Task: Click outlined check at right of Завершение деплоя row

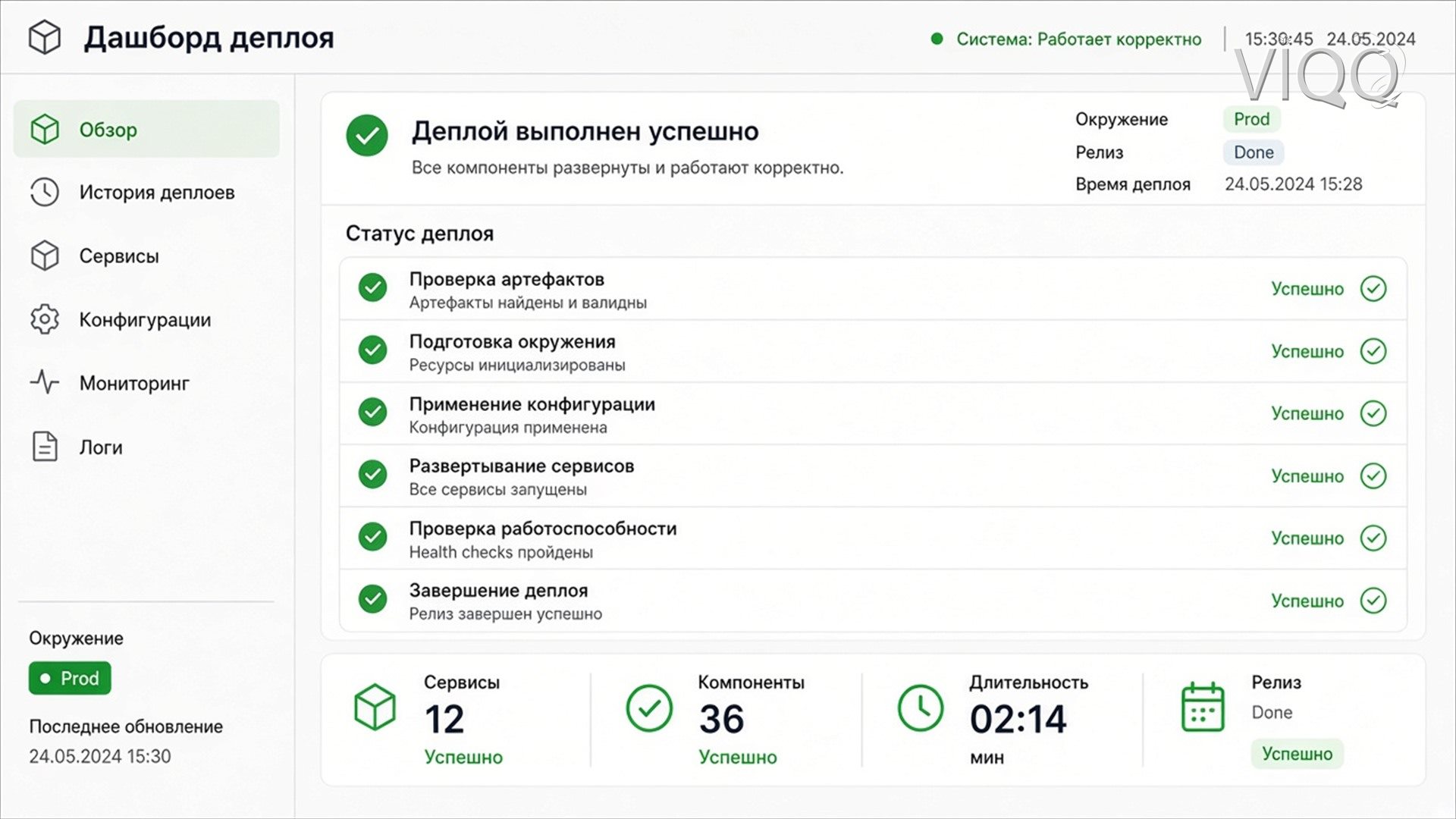Action: (x=1373, y=601)
